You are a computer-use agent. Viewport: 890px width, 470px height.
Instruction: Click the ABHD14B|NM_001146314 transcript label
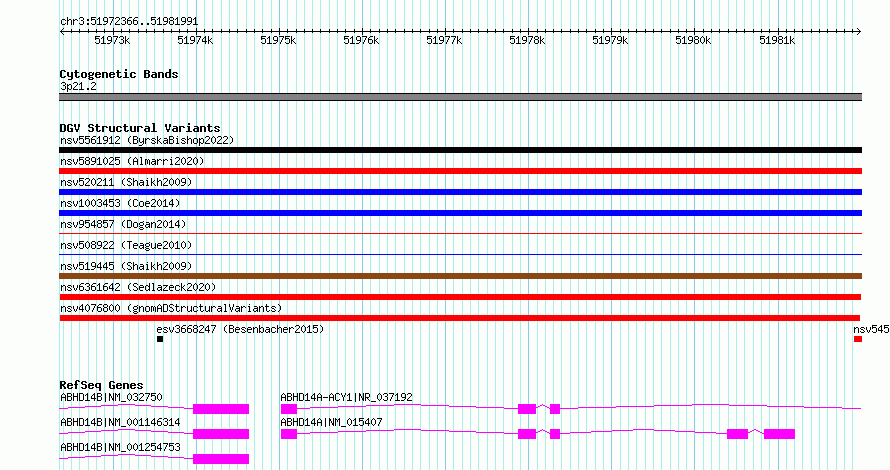tap(120, 422)
